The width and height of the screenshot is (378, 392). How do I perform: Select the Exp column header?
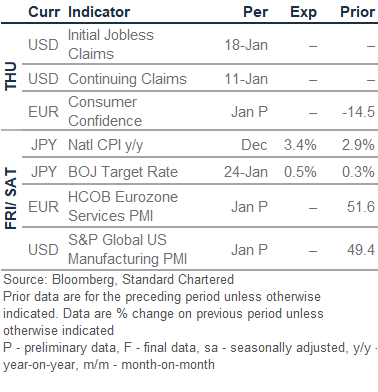[x=303, y=13]
